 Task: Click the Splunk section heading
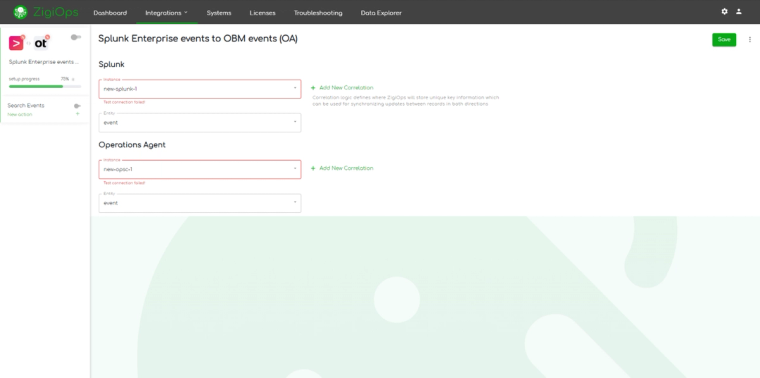coord(111,64)
